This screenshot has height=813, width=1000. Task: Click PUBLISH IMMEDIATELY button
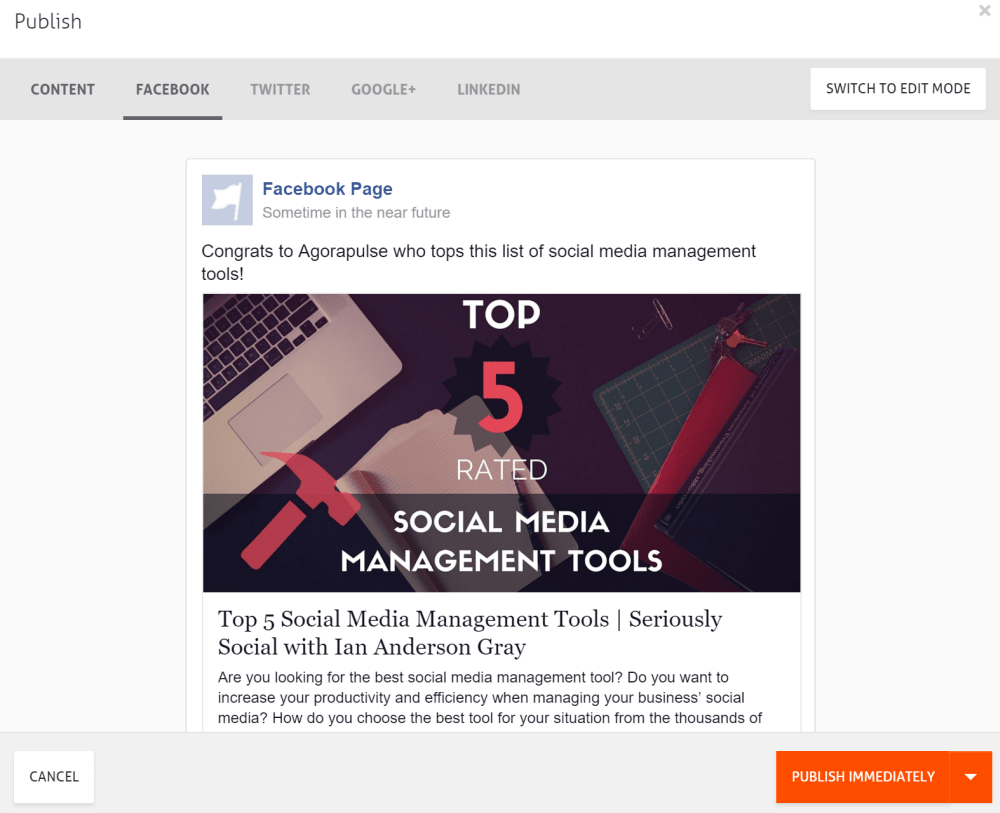point(863,777)
